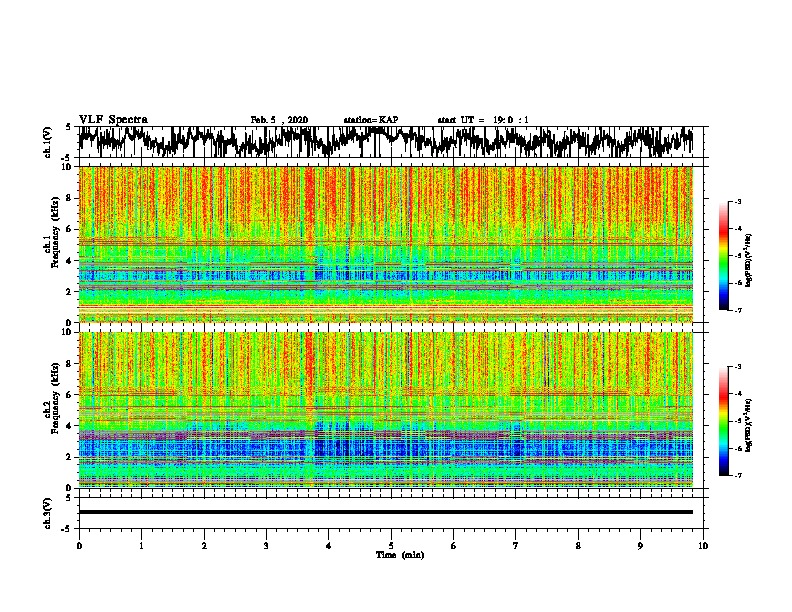Click the 'ch.1(V)' waveform axis label

[x=47, y=142]
